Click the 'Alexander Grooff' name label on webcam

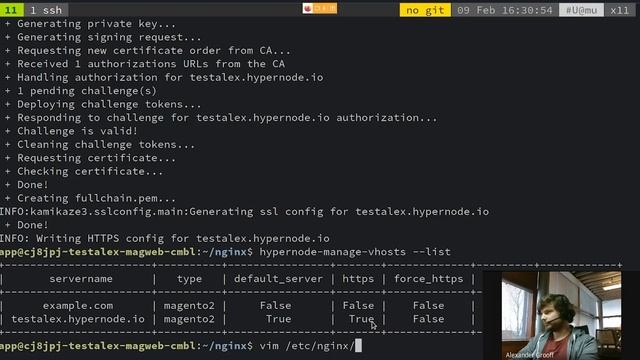529,355
